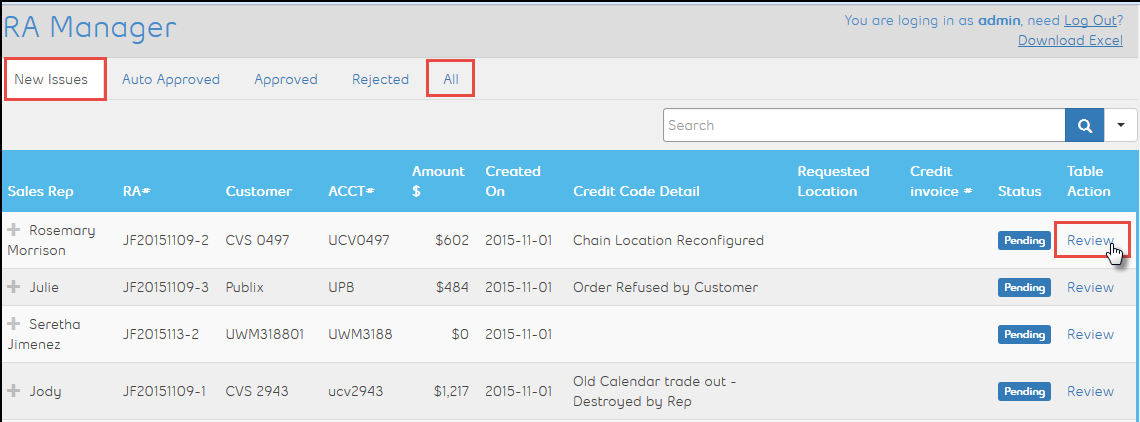This screenshot has width=1140, height=422.
Task: Select the Approved tab
Action: (286, 79)
